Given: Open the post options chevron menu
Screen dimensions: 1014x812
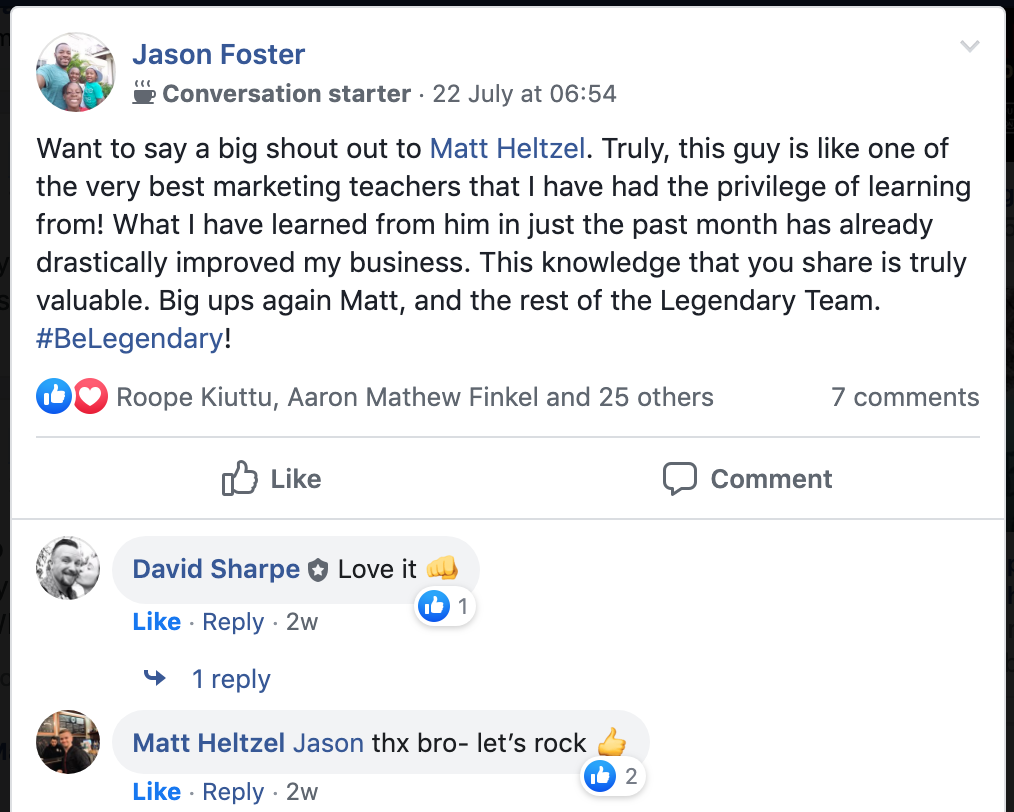Looking at the screenshot, I should pyautogui.click(x=968, y=46).
